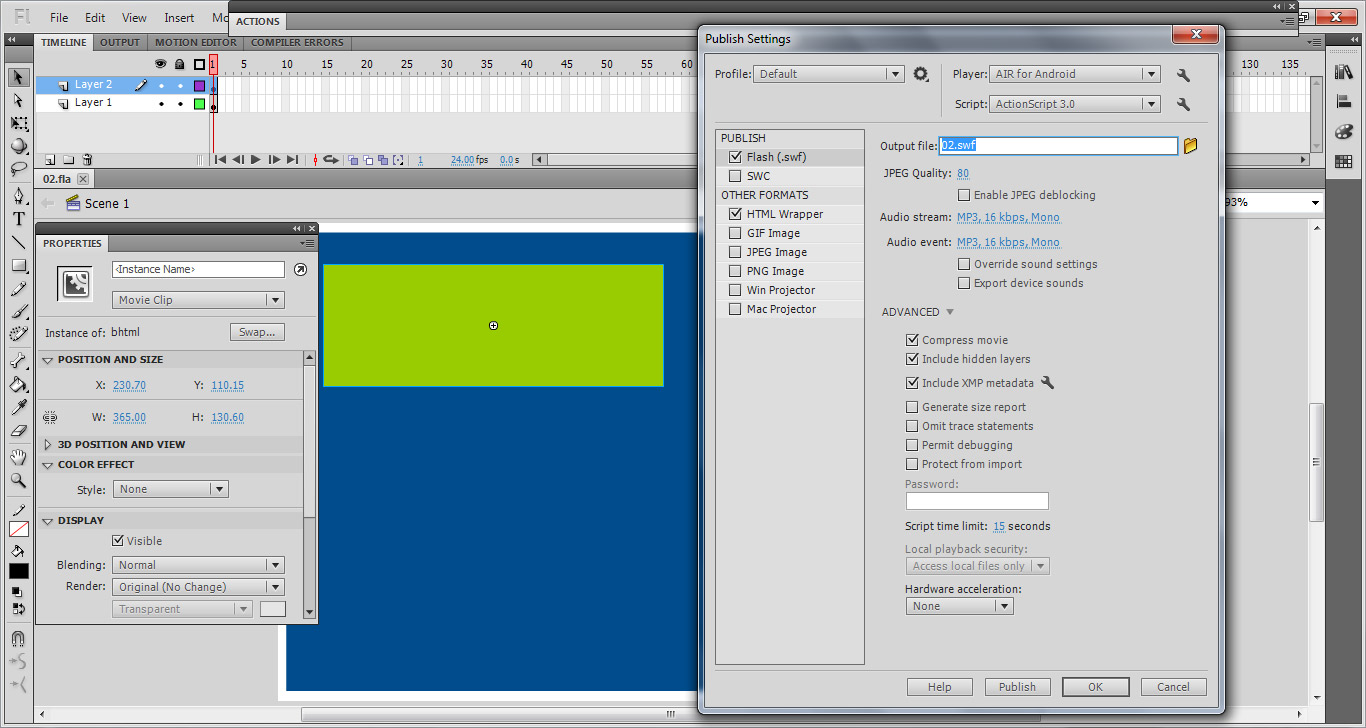Open the Edit menu
Screen dimensions: 1366x728
tap(95, 18)
